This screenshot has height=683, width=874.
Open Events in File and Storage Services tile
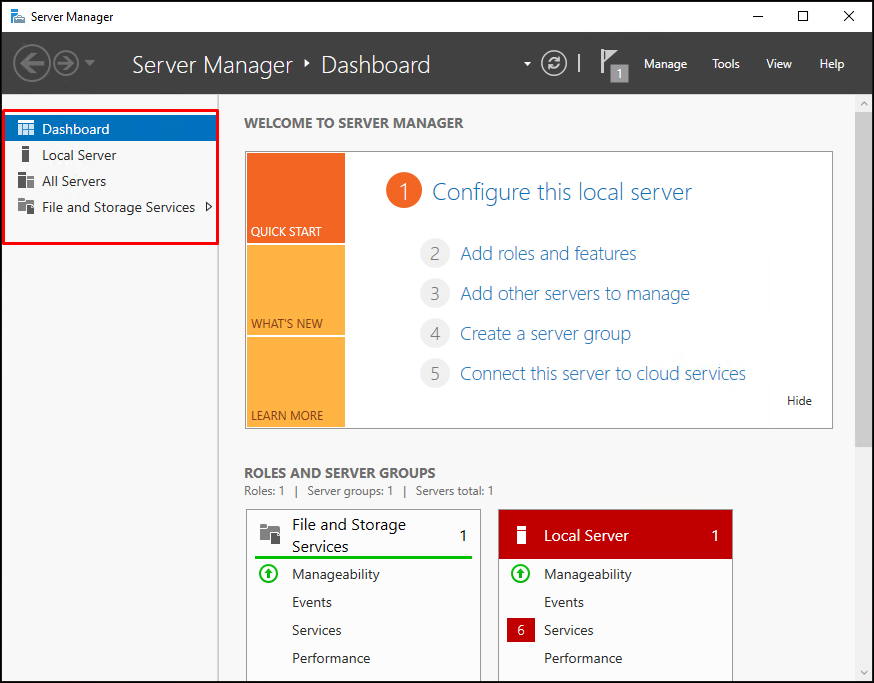click(x=312, y=602)
